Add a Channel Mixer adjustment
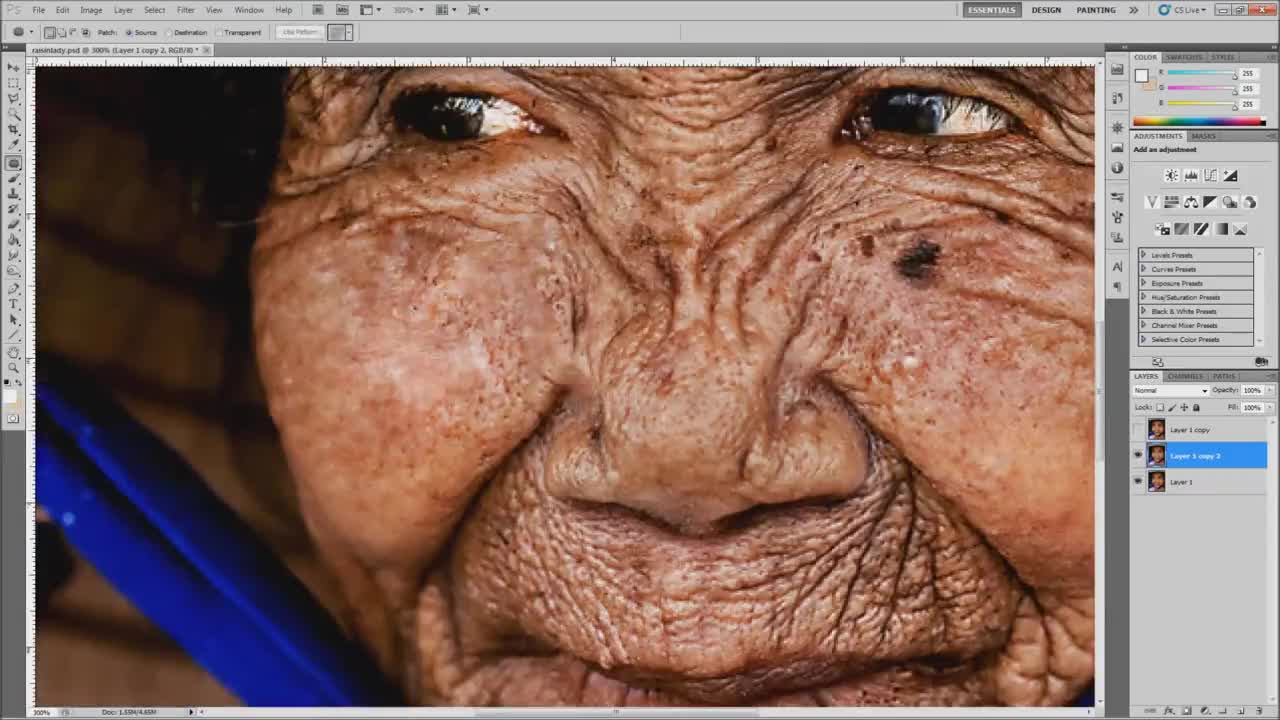 coord(1249,202)
